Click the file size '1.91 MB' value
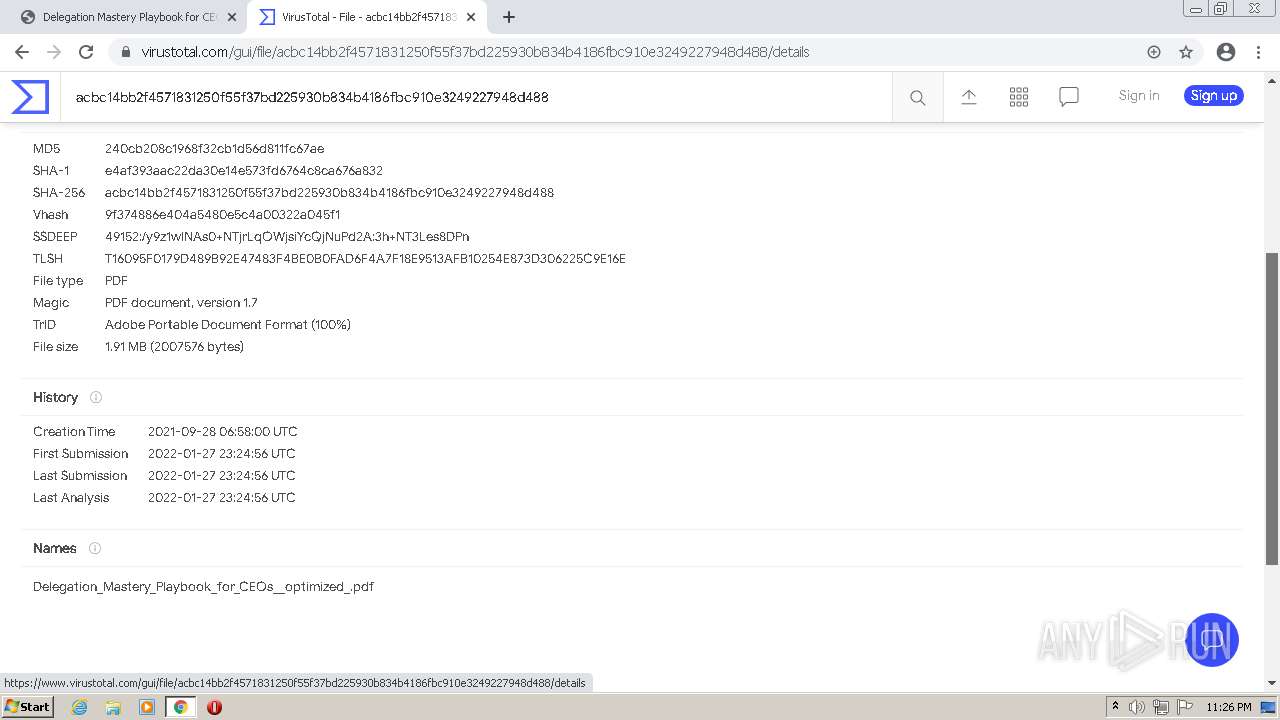This screenshot has height=720, width=1280. tap(174, 347)
